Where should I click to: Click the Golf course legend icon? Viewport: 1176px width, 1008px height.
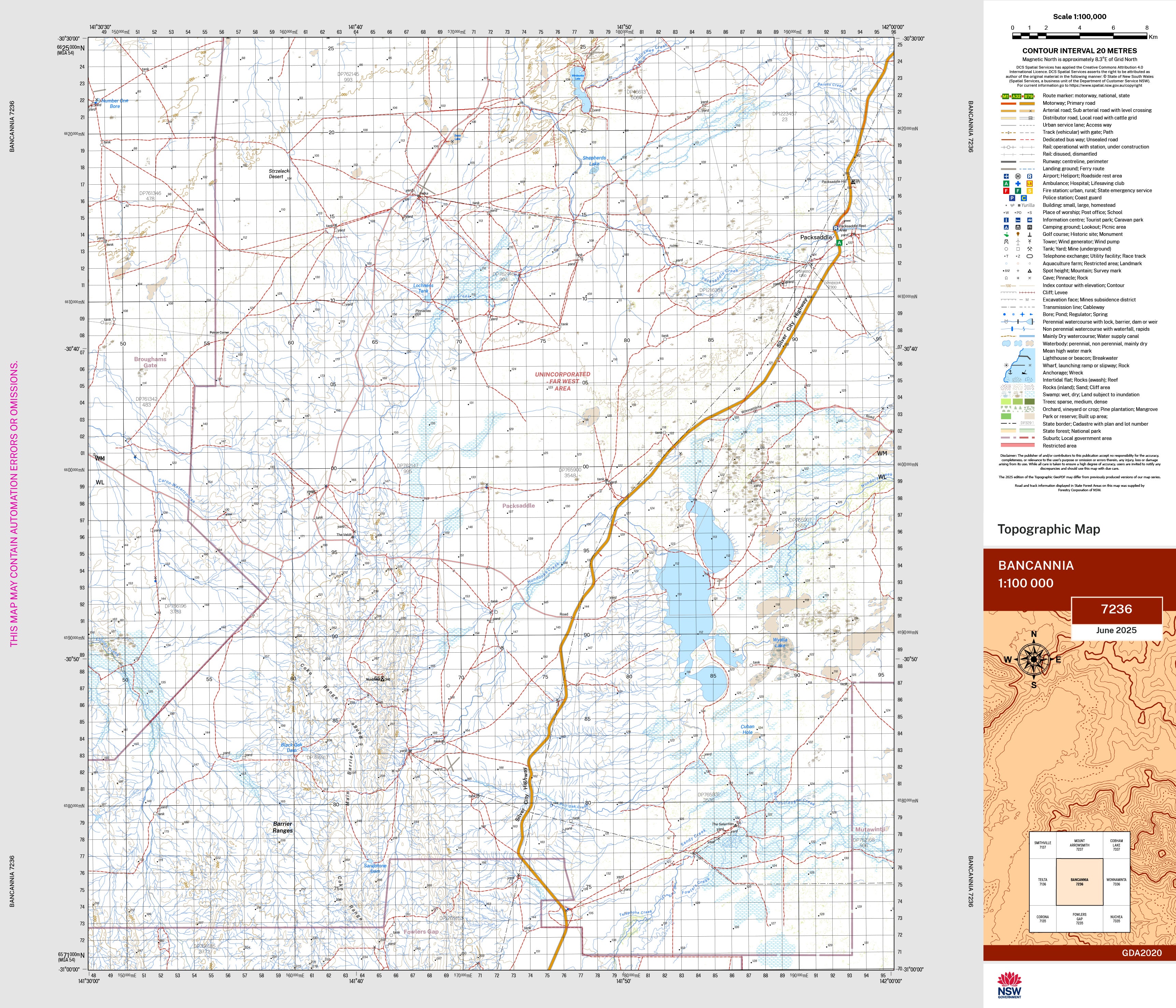pos(1006,235)
